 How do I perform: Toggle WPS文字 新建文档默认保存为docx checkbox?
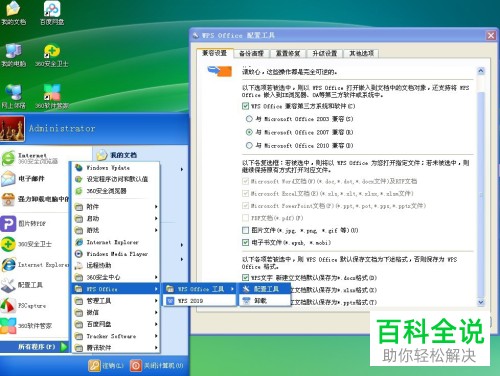point(245,277)
